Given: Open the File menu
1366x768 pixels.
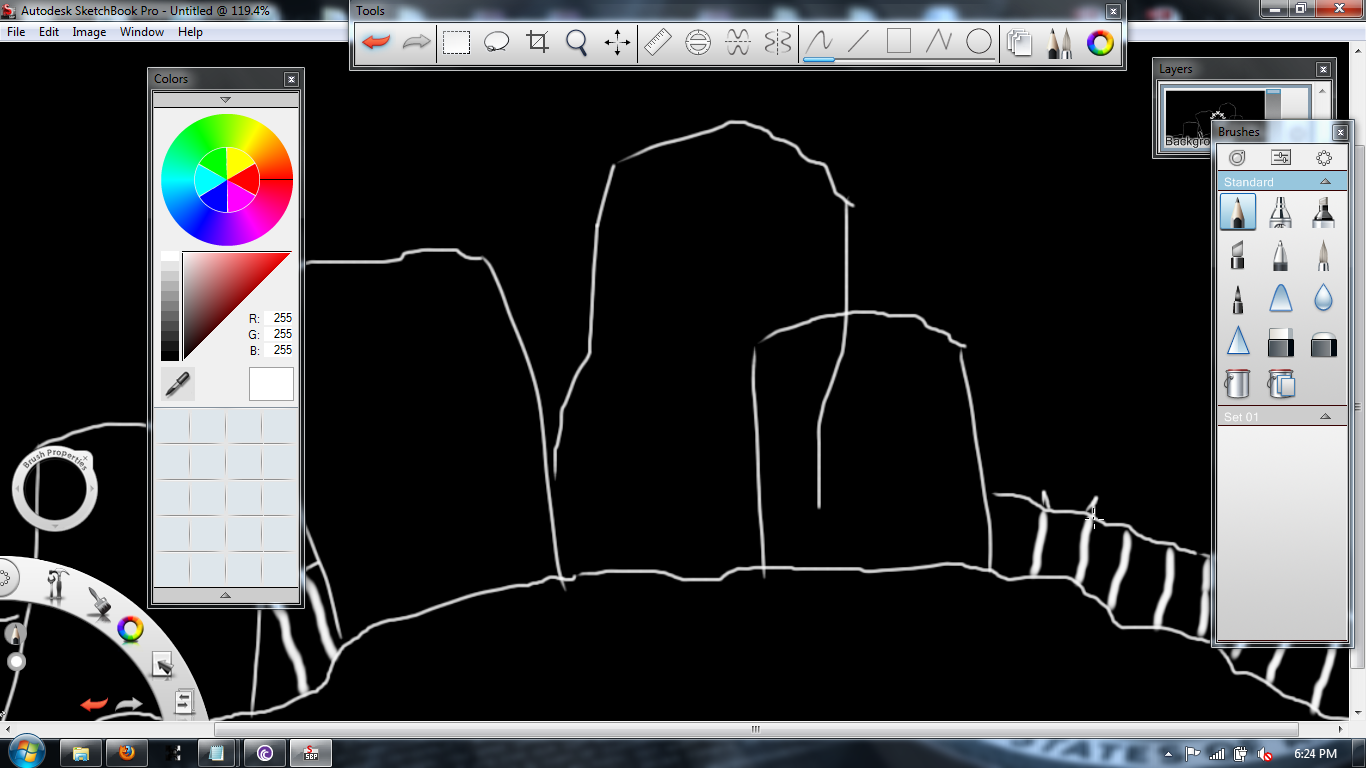Looking at the screenshot, I should point(16,32).
